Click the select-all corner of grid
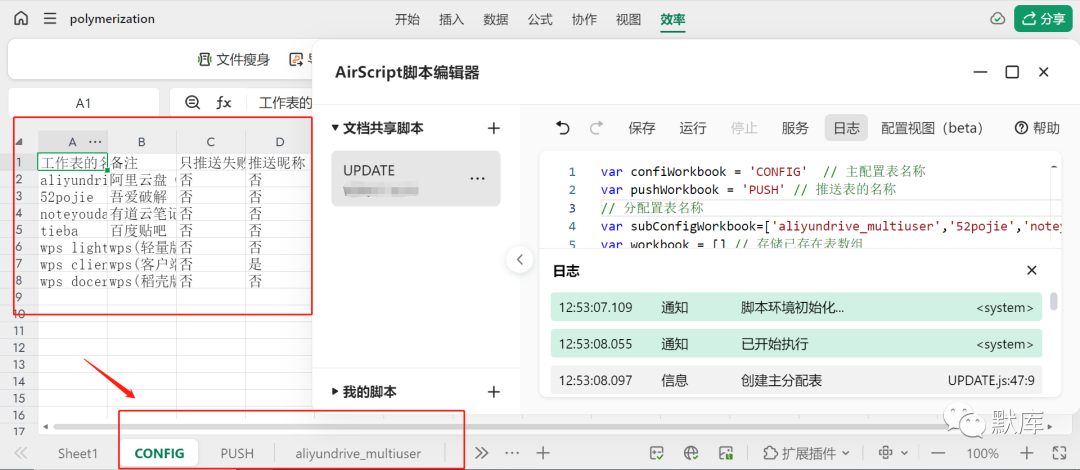This screenshot has height=470, width=1080. (19, 140)
